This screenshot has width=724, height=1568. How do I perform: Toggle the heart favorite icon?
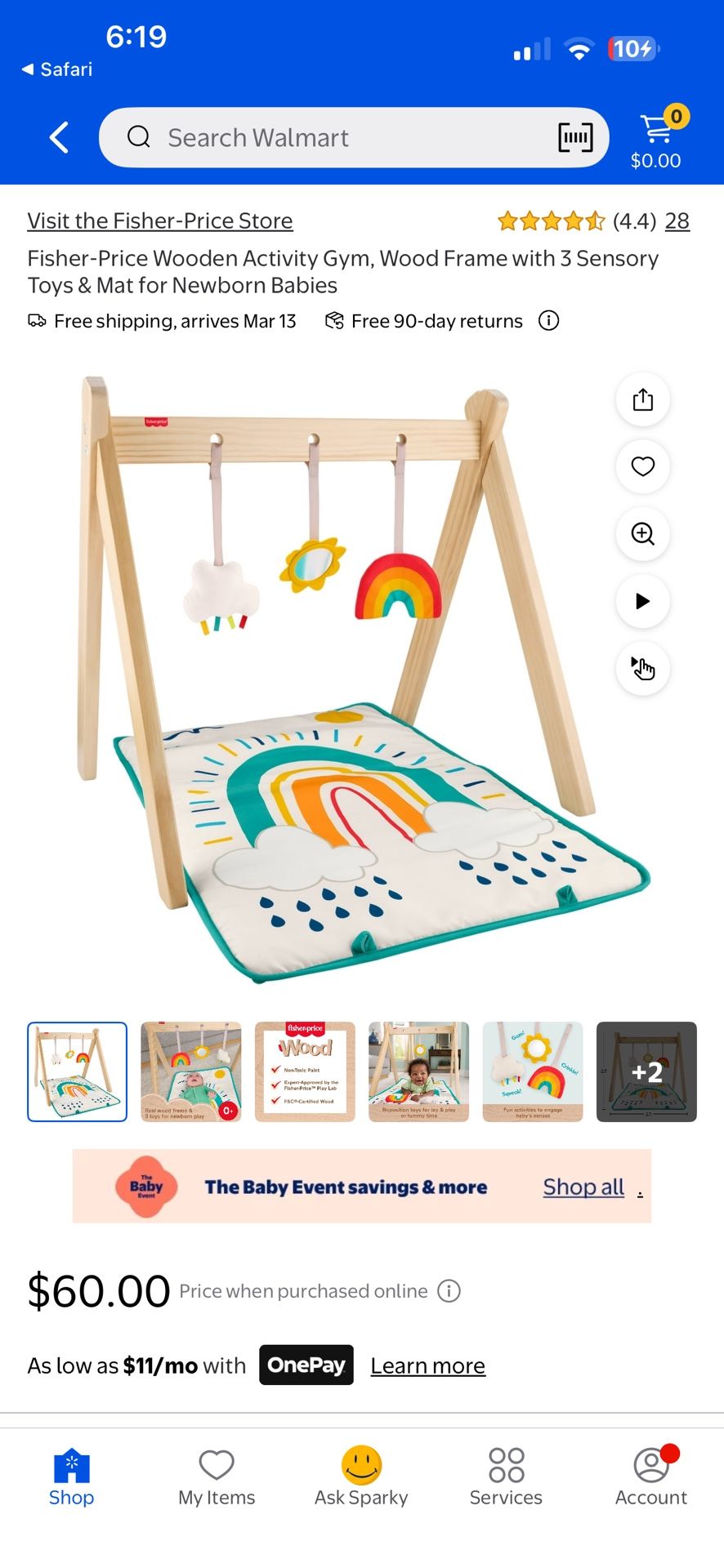pyautogui.click(x=643, y=466)
